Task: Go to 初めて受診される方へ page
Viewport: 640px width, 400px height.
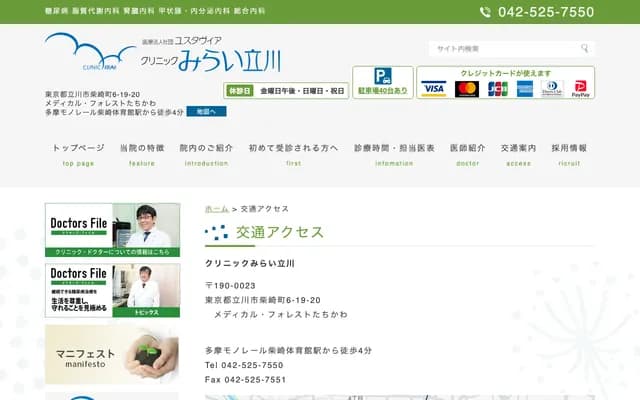Action: click(x=293, y=153)
